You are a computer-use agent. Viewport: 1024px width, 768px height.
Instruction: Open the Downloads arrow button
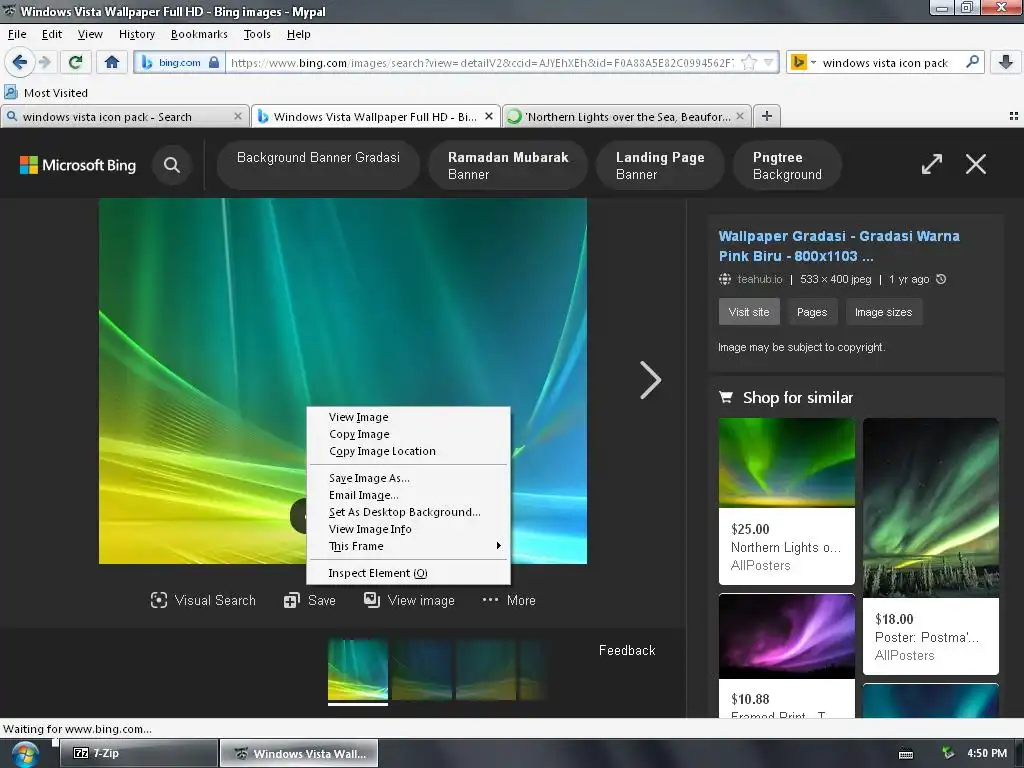[x=1006, y=63]
